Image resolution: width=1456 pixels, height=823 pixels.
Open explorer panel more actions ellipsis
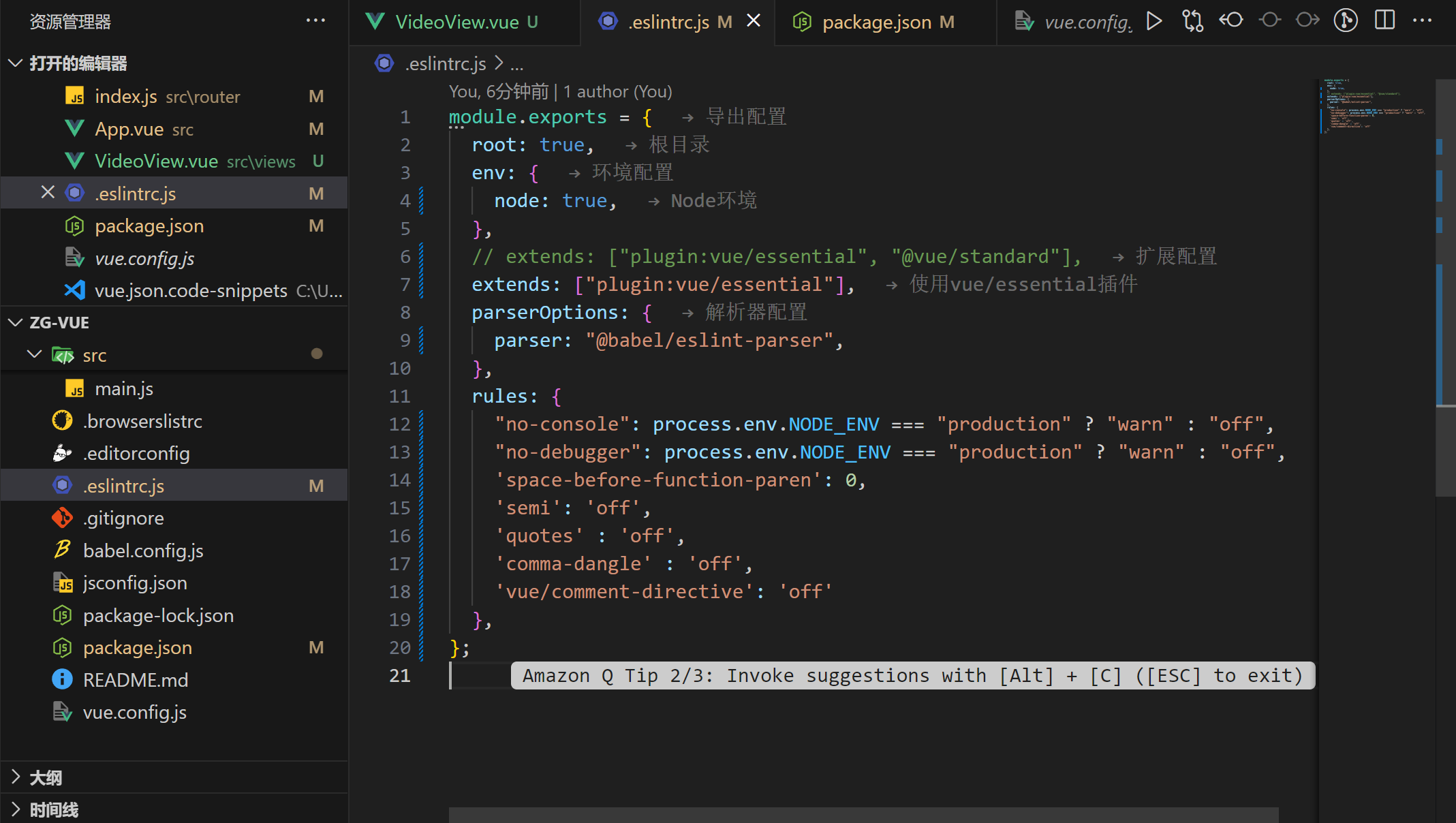click(x=315, y=20)
